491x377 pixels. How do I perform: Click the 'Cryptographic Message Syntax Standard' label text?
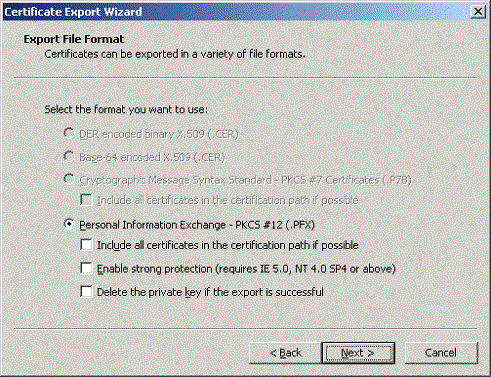[245, 180]
